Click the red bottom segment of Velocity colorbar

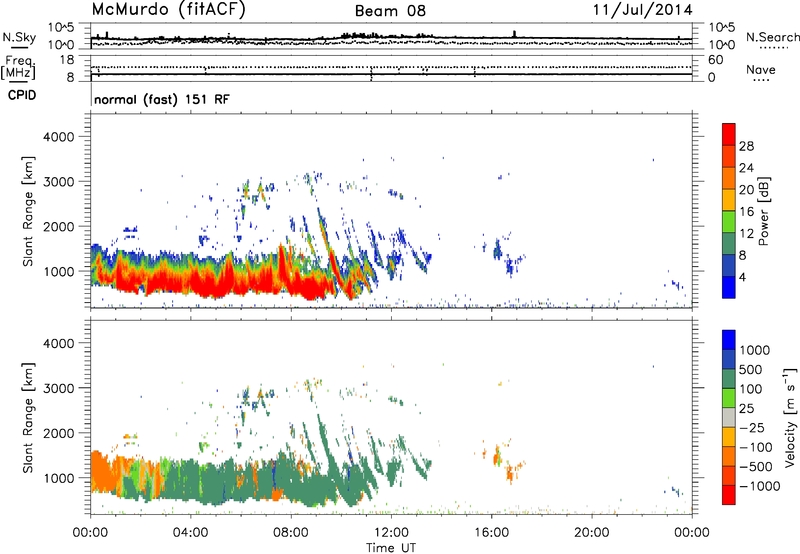(x=729, y=495)
